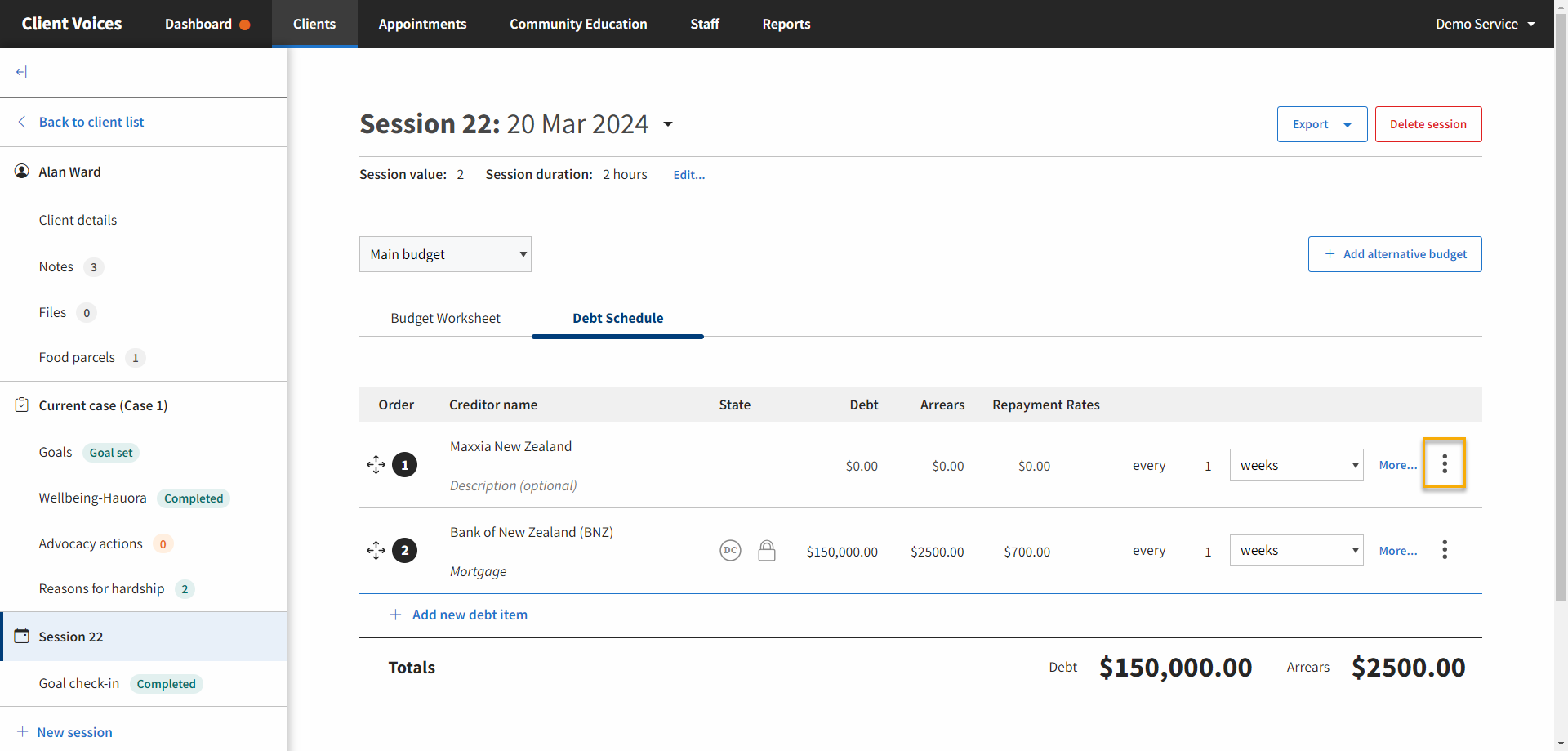
Task: Click the BNZ repayment rate $700.00
Action: (x=1027, y=552)
